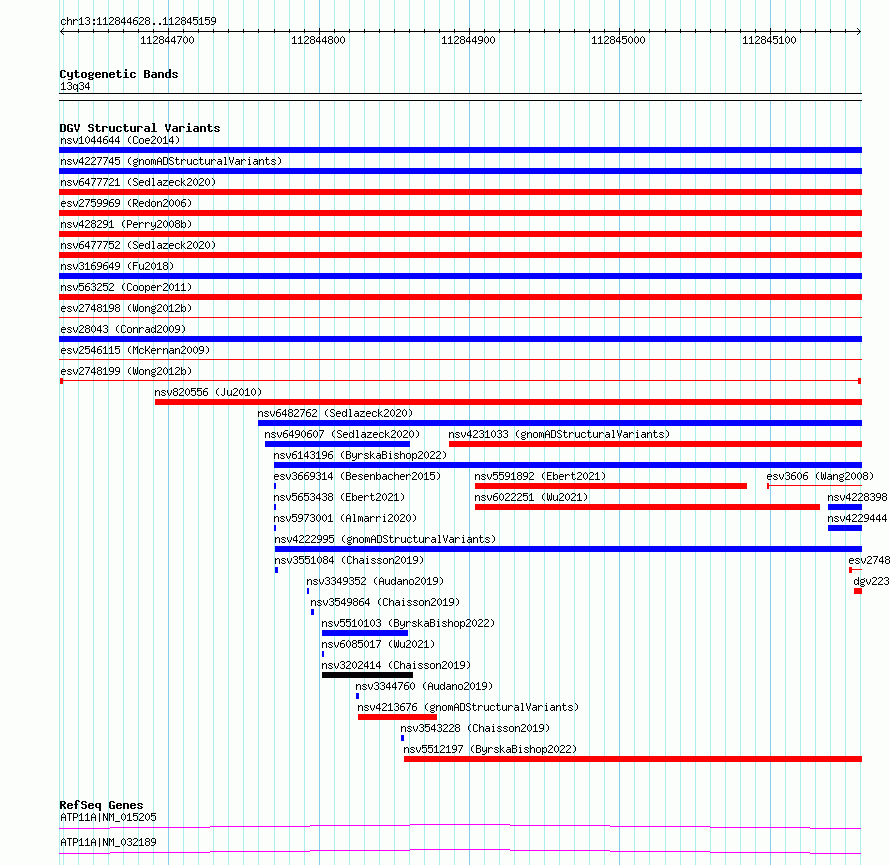Open the nsv6022251 (Wu2021) label
The image size is (890, 865).
coord(531,497)
